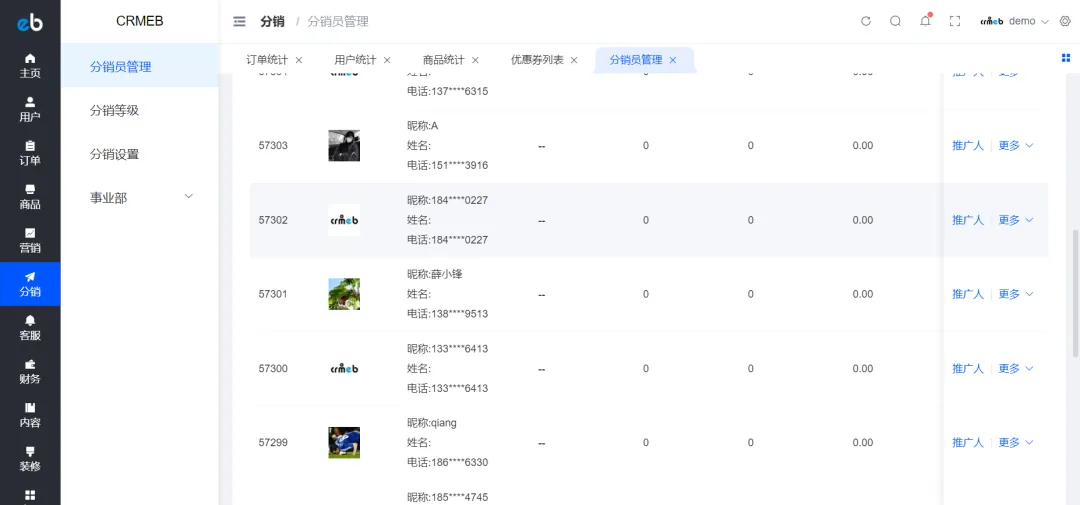Toggle fullscreen mode icon
The height and width of the screenshot is (505, 1080).
click(x=954, y=21)
